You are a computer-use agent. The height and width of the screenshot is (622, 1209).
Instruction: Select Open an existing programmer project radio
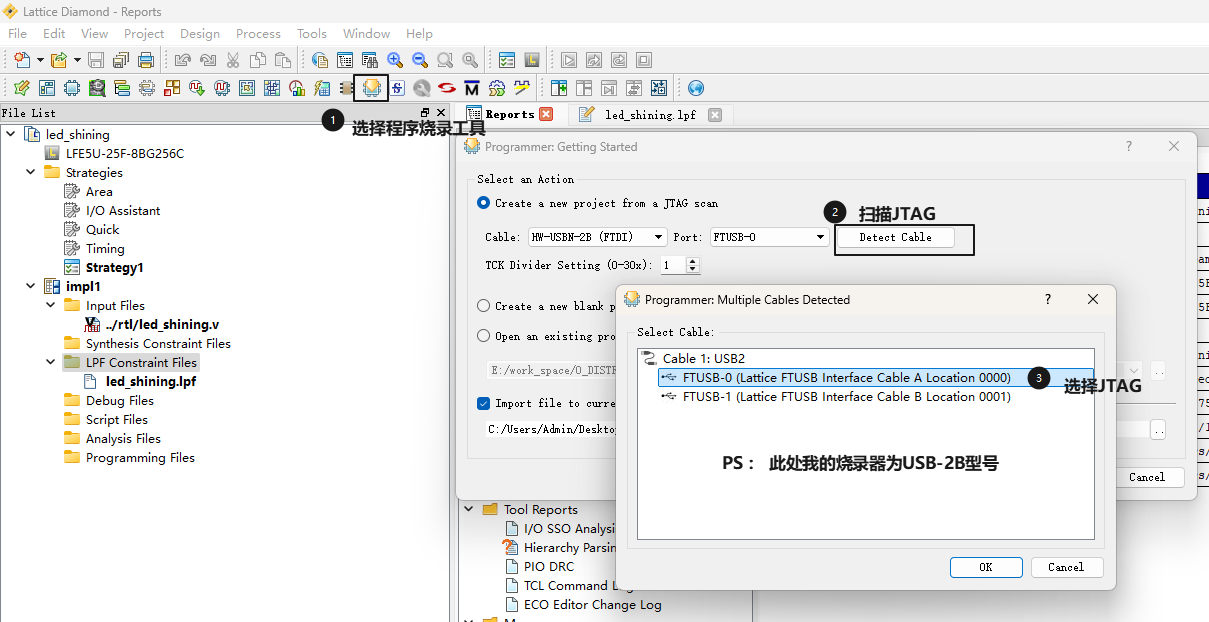tap(484, 336)
